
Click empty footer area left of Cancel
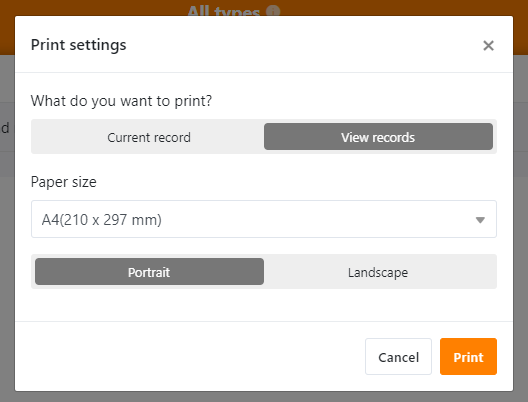pos(189,357)
